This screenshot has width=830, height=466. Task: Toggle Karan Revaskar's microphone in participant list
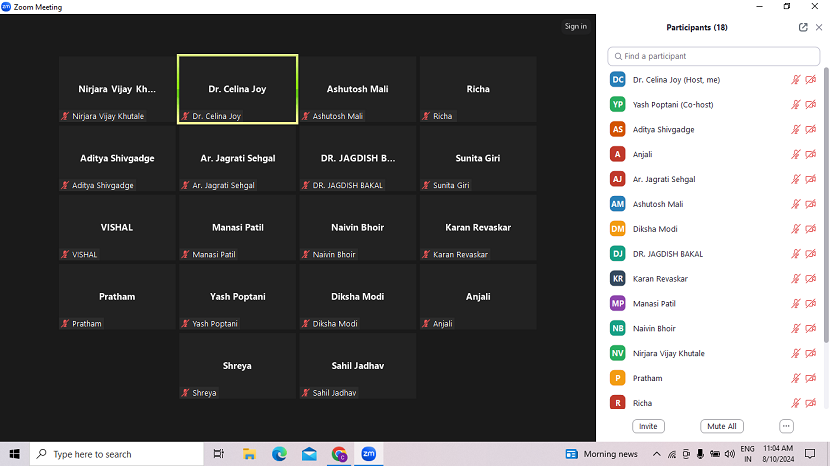[796, 278]
